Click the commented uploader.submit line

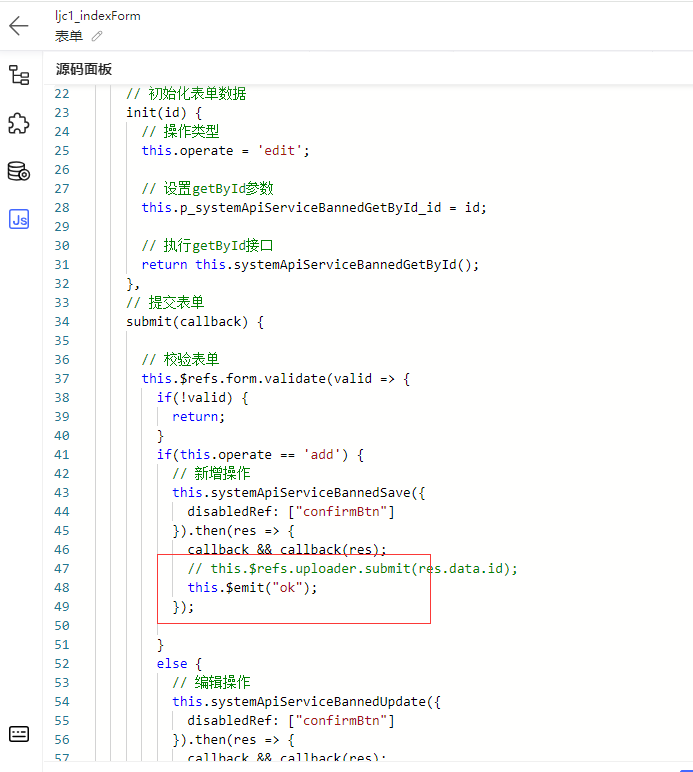(352, 569)
